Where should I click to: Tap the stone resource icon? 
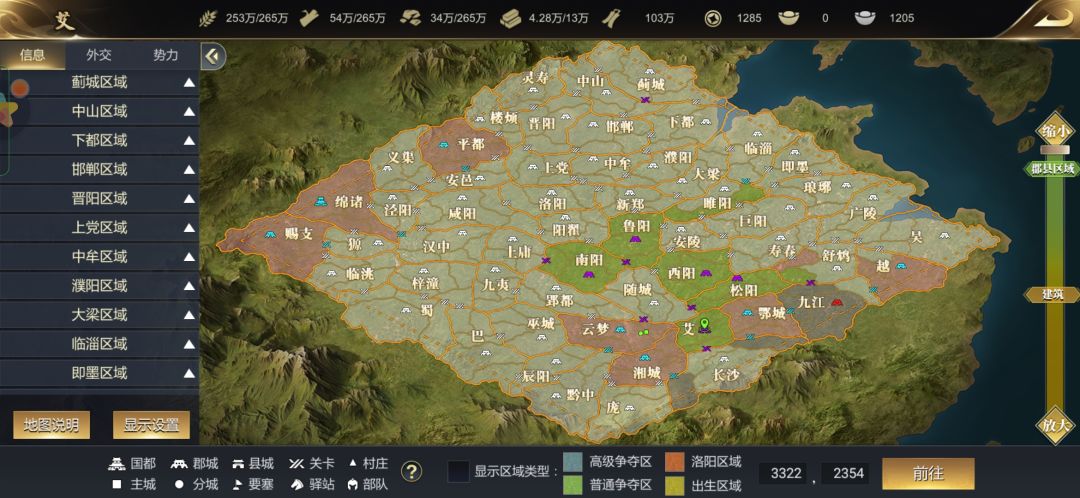pos(411,18)
